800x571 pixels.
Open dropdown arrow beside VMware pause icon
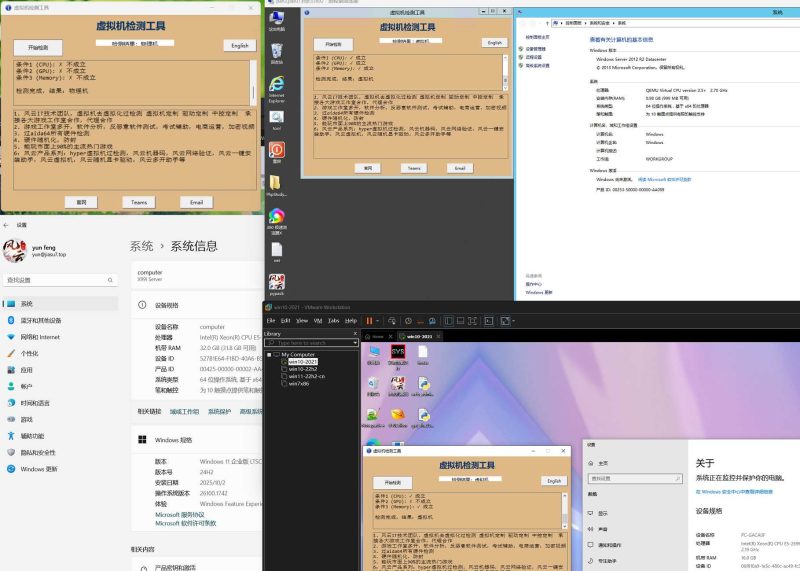[378, 321]
